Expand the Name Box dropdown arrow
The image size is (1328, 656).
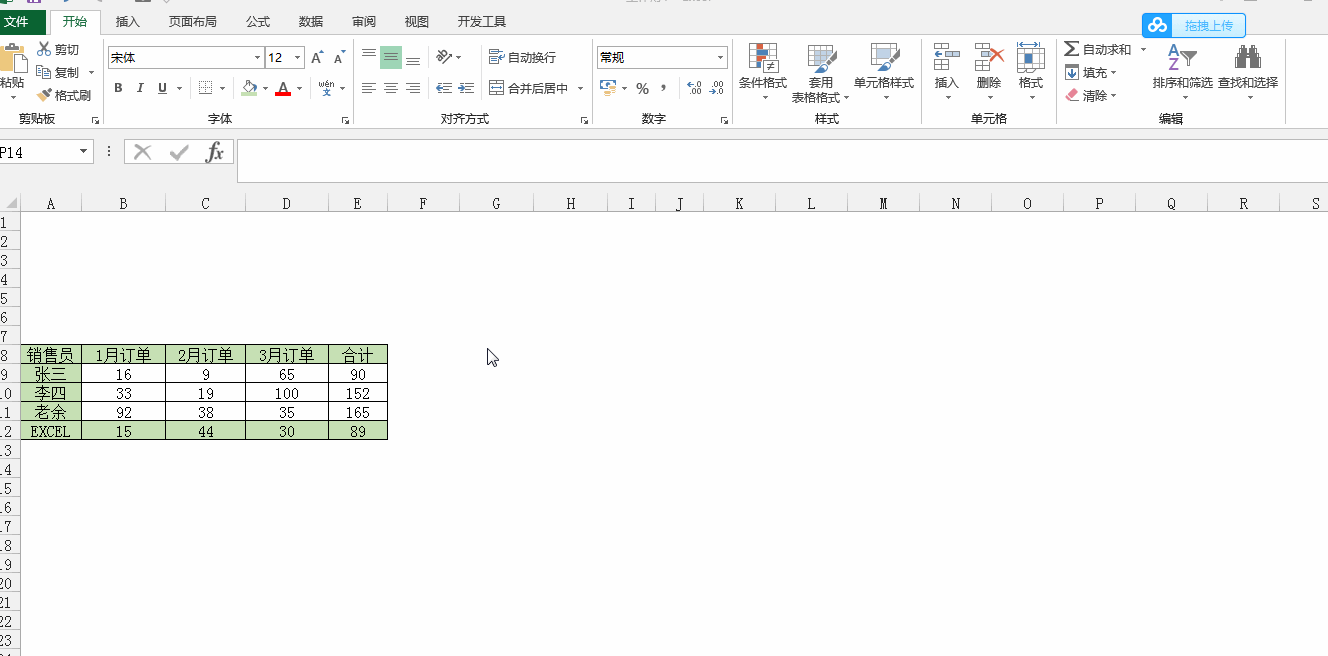(x=84, y=152)
